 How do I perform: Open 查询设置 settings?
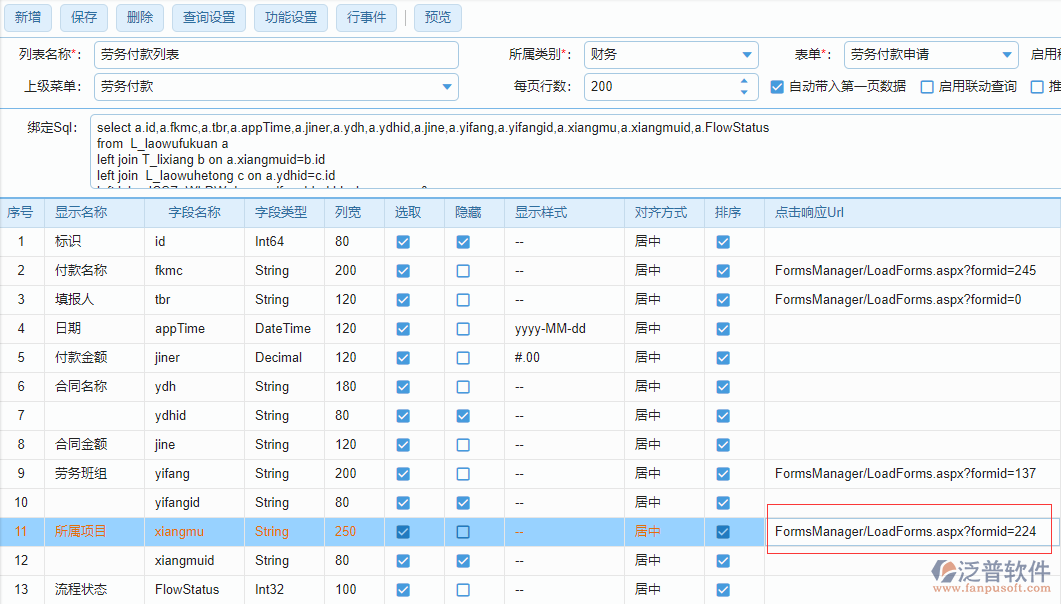(208, 17)
